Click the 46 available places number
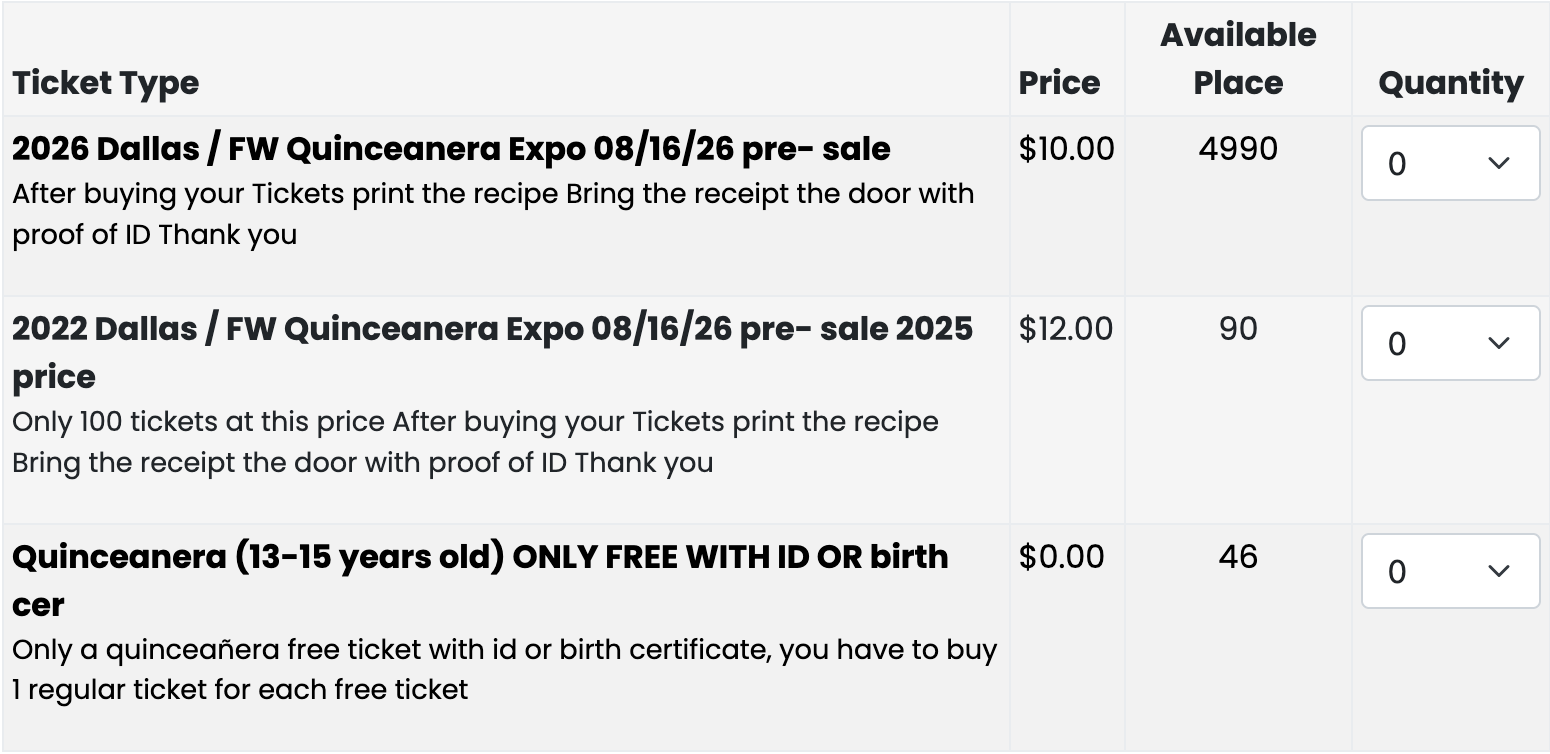Image resolution: width=1550 pixels, height=754 pixels. click(x=1238, y=557)
